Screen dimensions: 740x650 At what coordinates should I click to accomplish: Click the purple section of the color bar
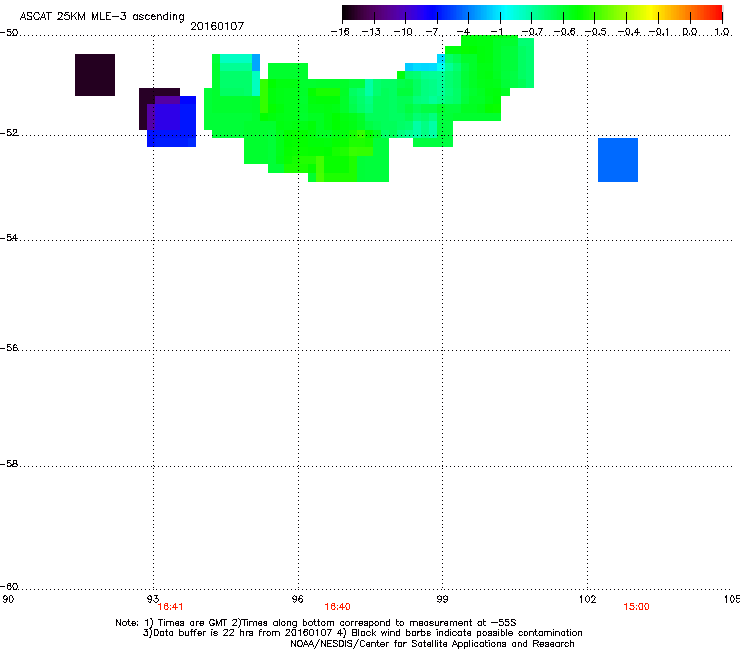click(406, 12)
